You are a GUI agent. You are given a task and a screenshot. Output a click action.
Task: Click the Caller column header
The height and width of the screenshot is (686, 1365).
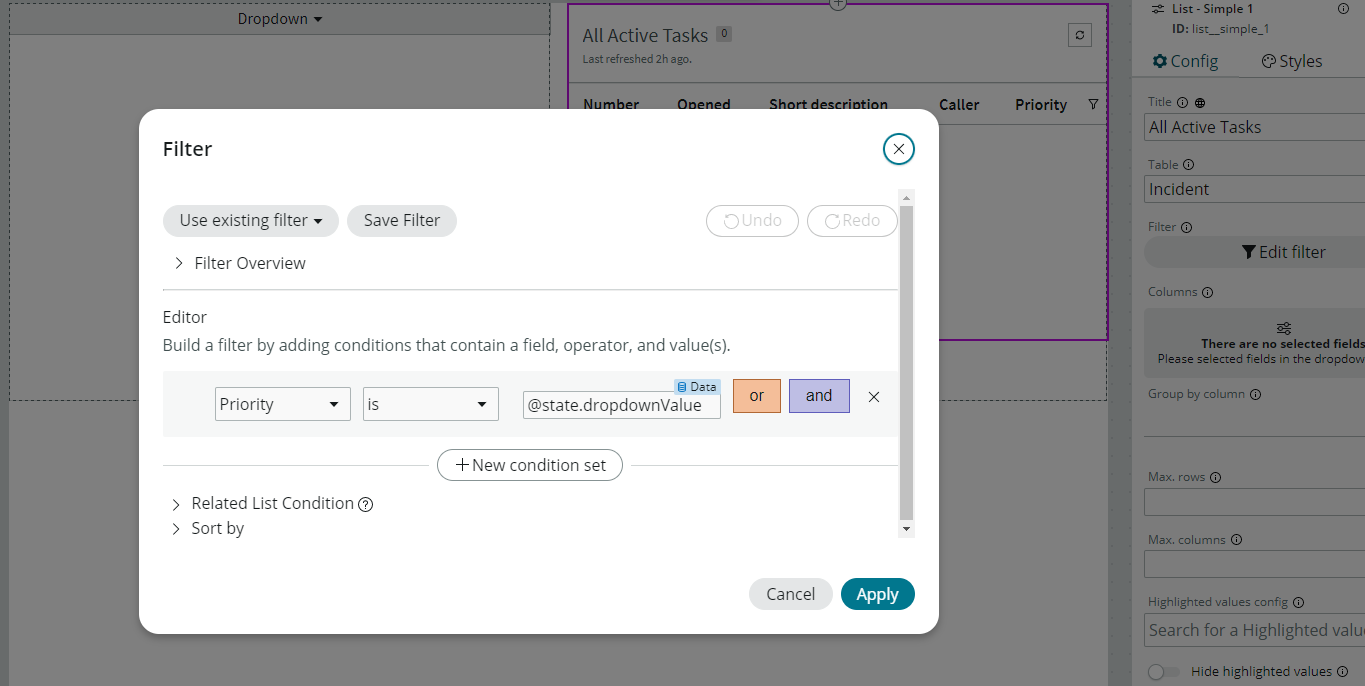click(959, 104)
